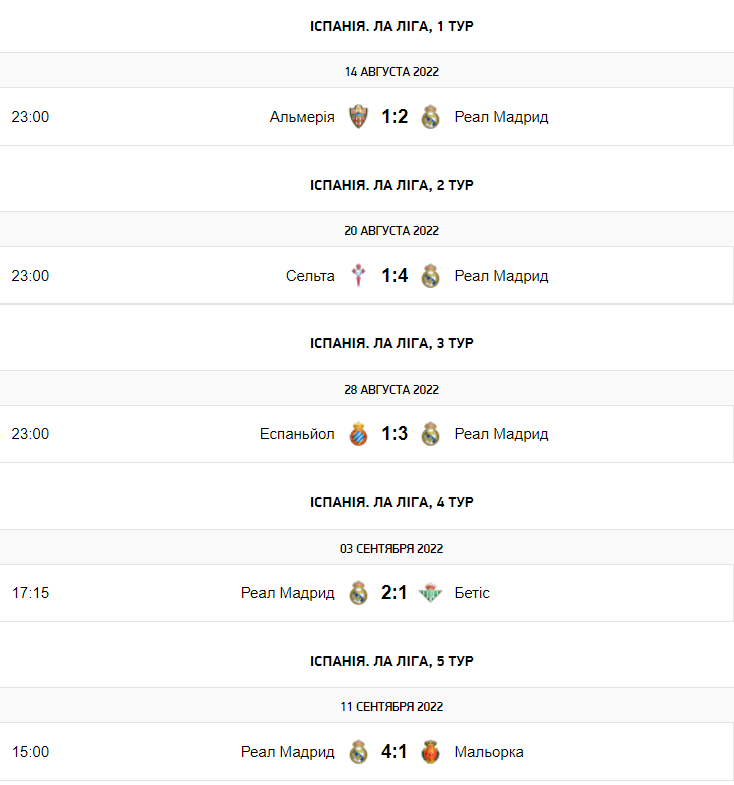
Task: Click the La Liga 3 тур heading
Action: [x=391, y=343]
